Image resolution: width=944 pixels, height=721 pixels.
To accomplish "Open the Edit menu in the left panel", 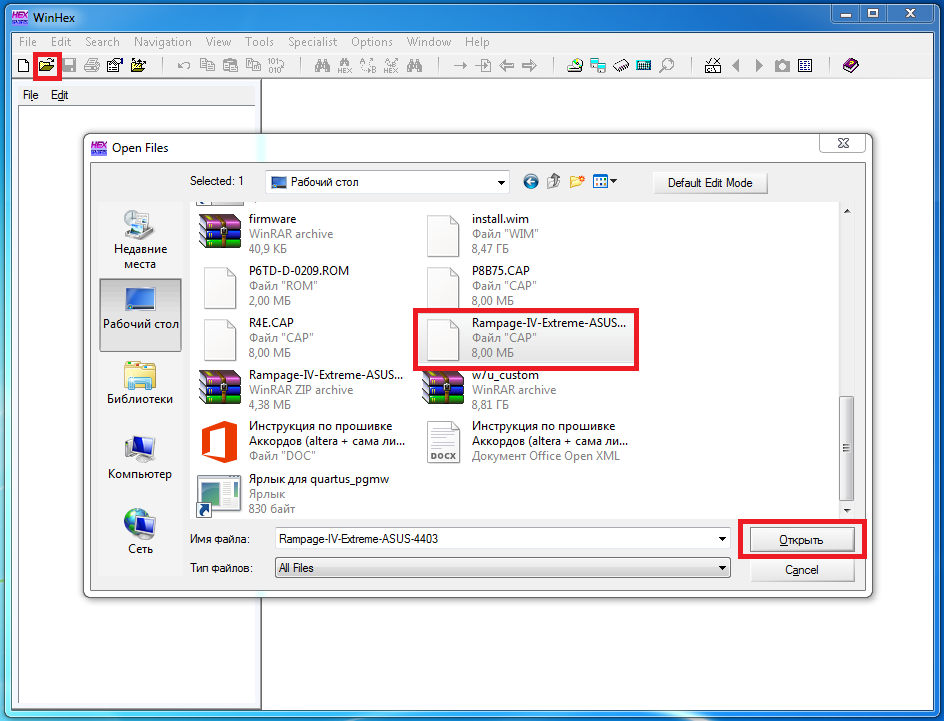I will pyautogui.click(x=60, y=94).
